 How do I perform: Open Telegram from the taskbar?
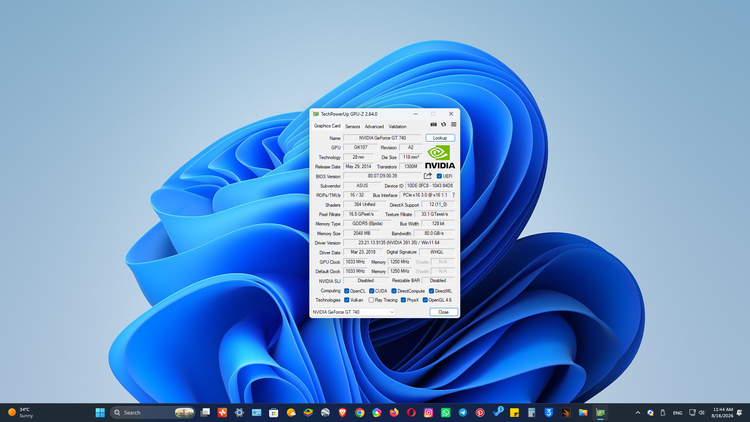[463, 412]
